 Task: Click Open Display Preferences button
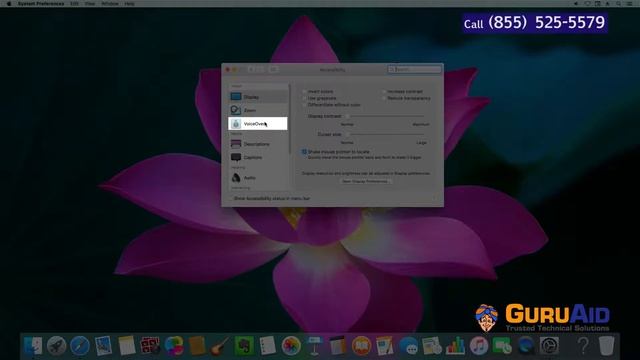click(365, 181)
